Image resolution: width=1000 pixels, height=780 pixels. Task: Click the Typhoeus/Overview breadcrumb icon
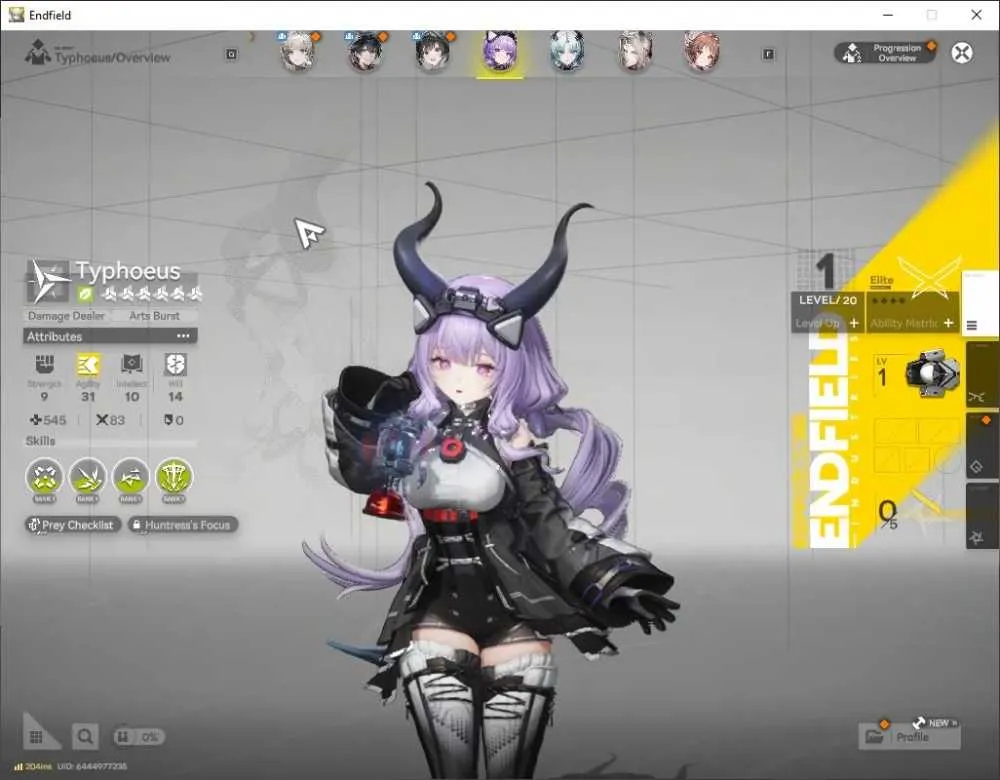pyautogui.click(x=38, y=52)
